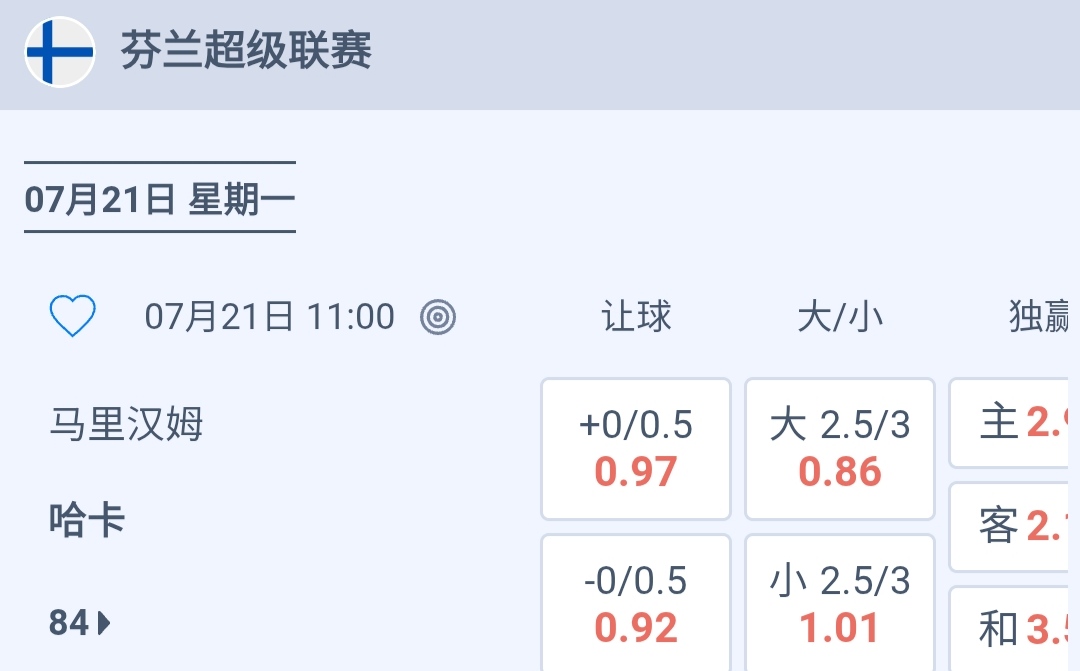Viewport: 1080px width, 671px height.
Task: Tap the 让球 column header
Action: [x=637, y=317]
